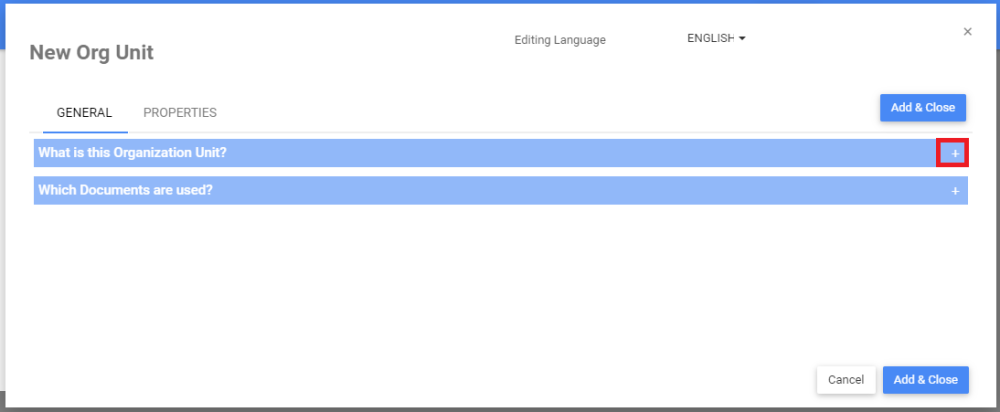Click the bottom Add & Close button
This screenshot has height=412, width=1000.
[x=925, y=380]
